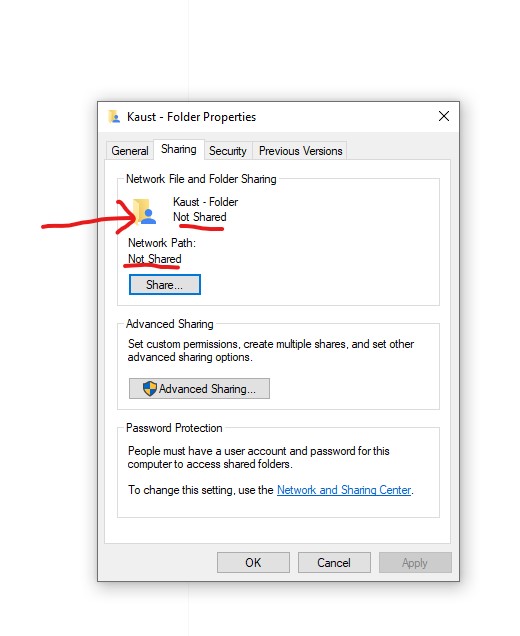
Task: Dismiss the dialog with Cancel
Action: click(334, 563)
